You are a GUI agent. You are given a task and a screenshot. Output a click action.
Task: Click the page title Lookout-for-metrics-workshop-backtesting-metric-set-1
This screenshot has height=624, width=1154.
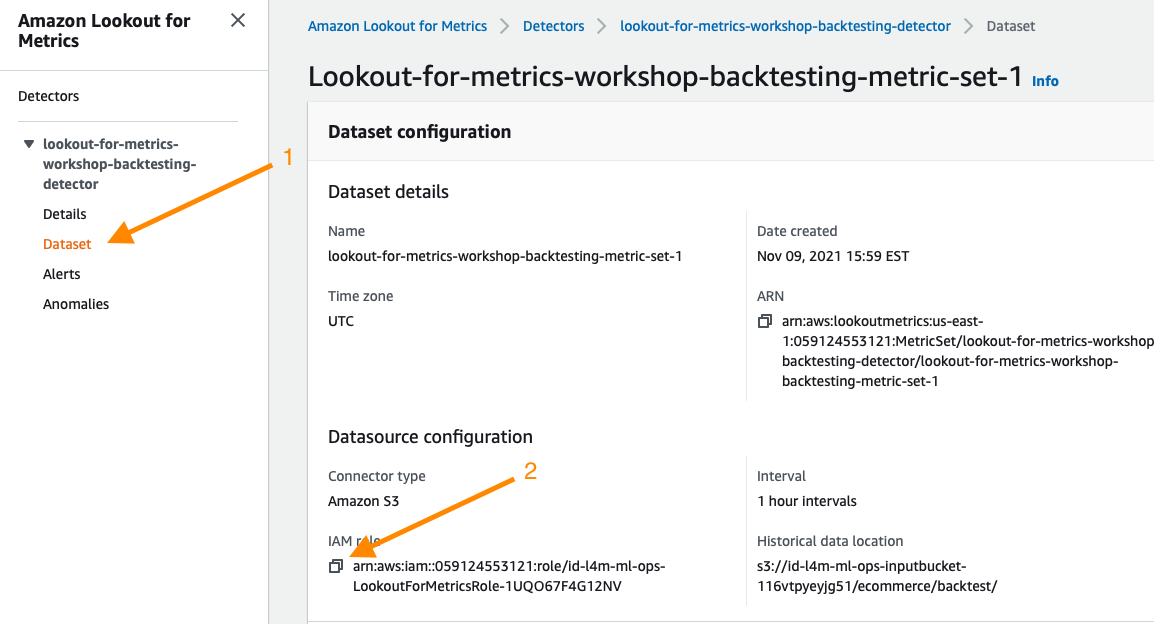[x=665, y=77]
